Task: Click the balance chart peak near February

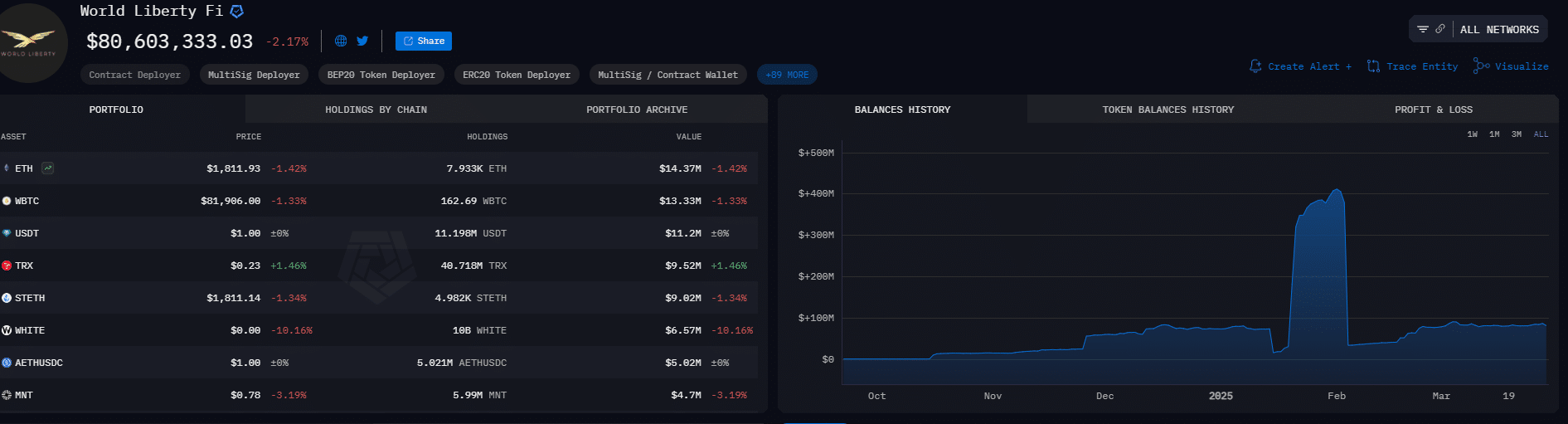Action: pyautogui.click(x=1336, y=191)
